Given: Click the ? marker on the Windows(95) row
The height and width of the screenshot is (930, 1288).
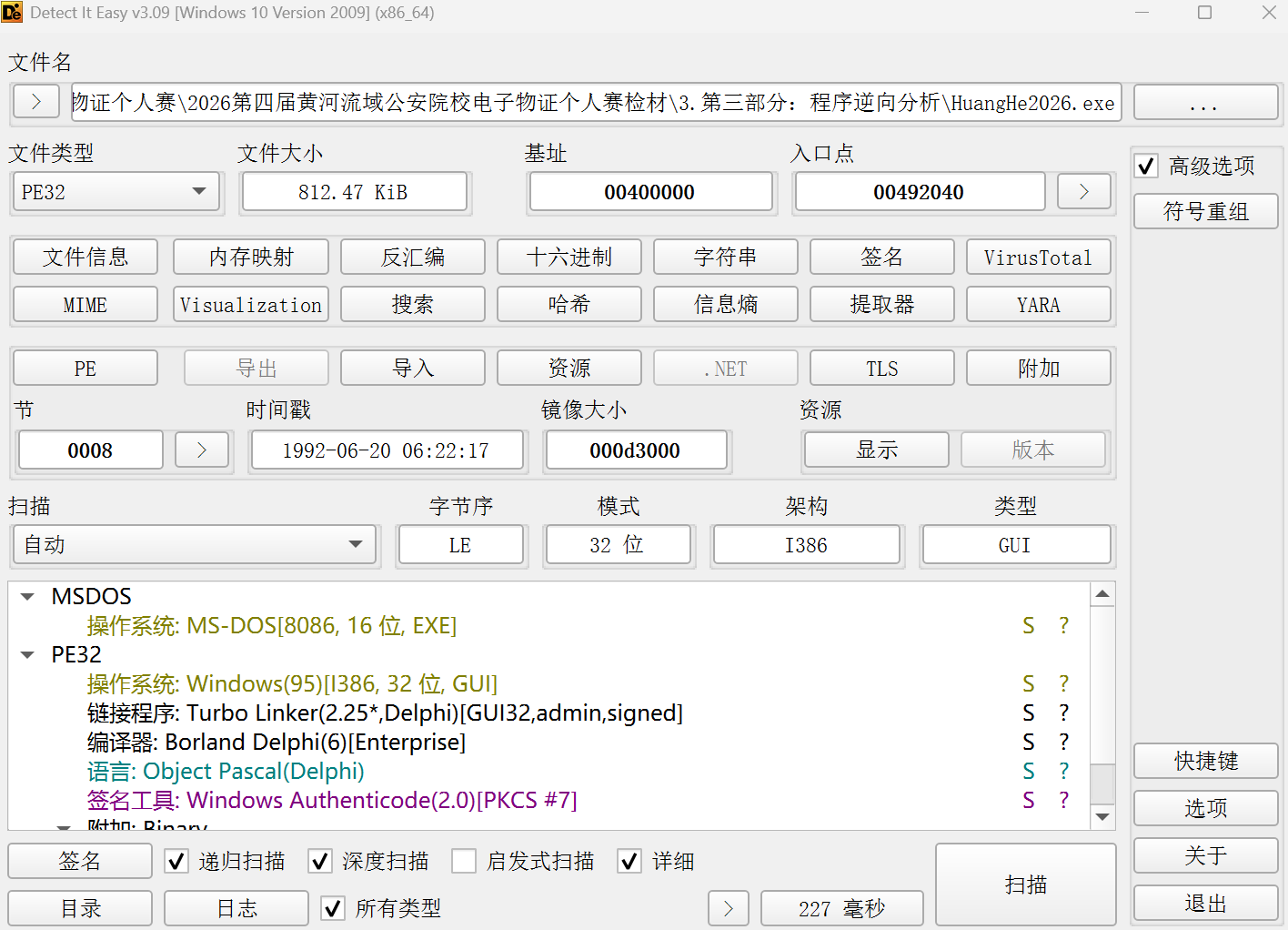Looking at the screenshot, I should (1063, 683).
